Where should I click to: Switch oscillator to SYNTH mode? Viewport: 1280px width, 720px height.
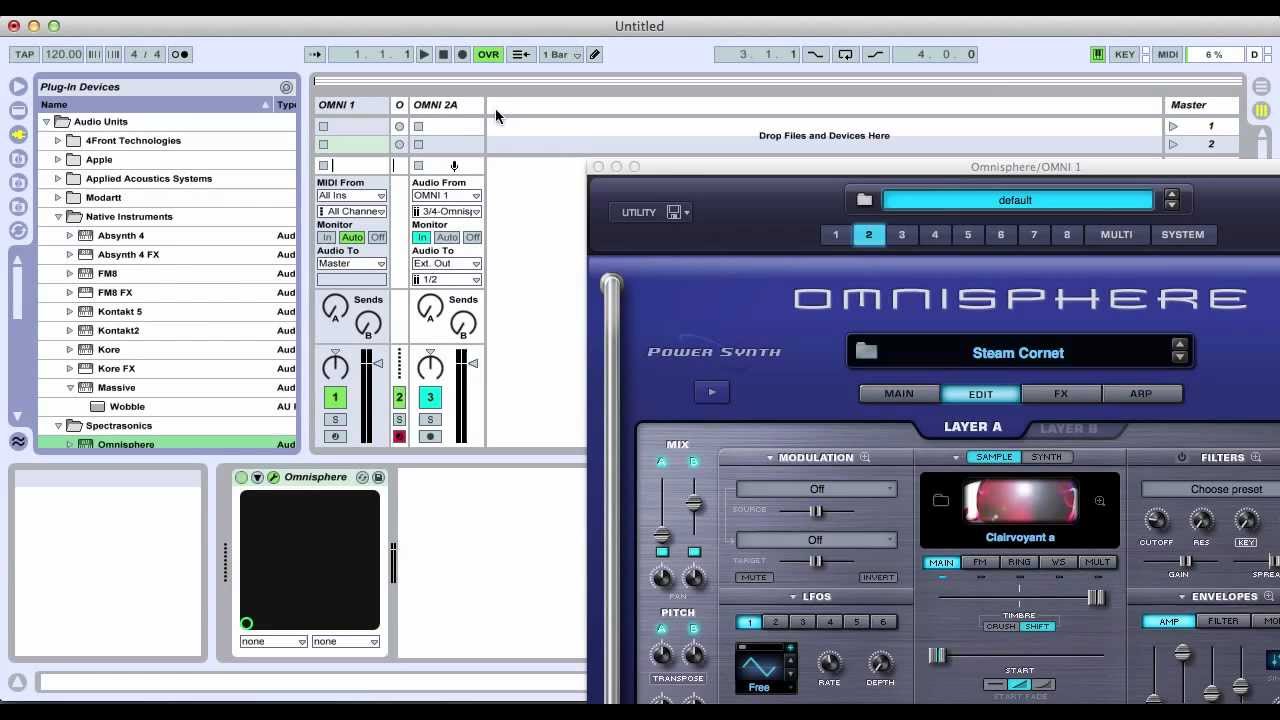[1046, 457]
